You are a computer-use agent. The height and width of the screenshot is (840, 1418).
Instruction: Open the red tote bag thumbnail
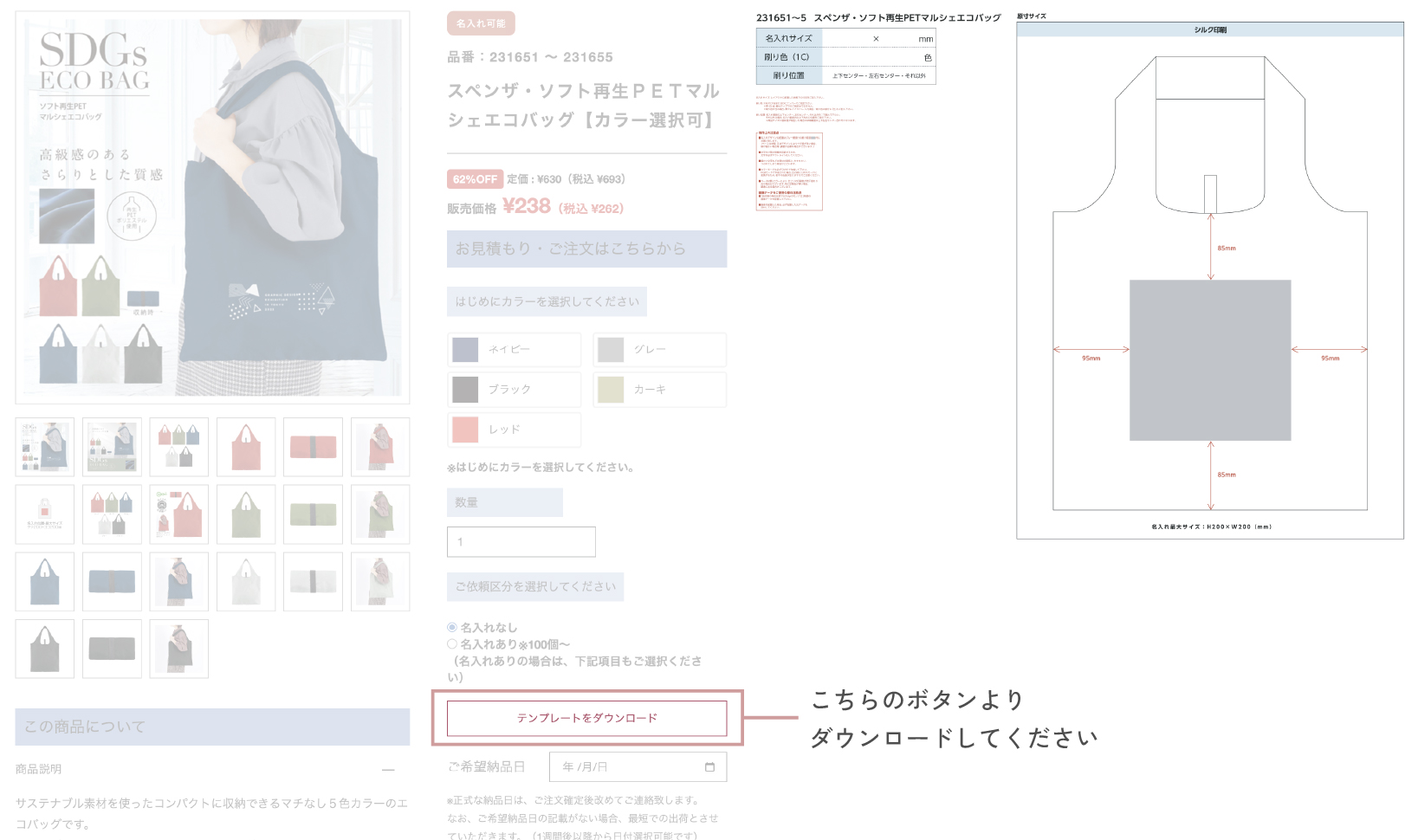pyautogui.click(x=246, y=447)
